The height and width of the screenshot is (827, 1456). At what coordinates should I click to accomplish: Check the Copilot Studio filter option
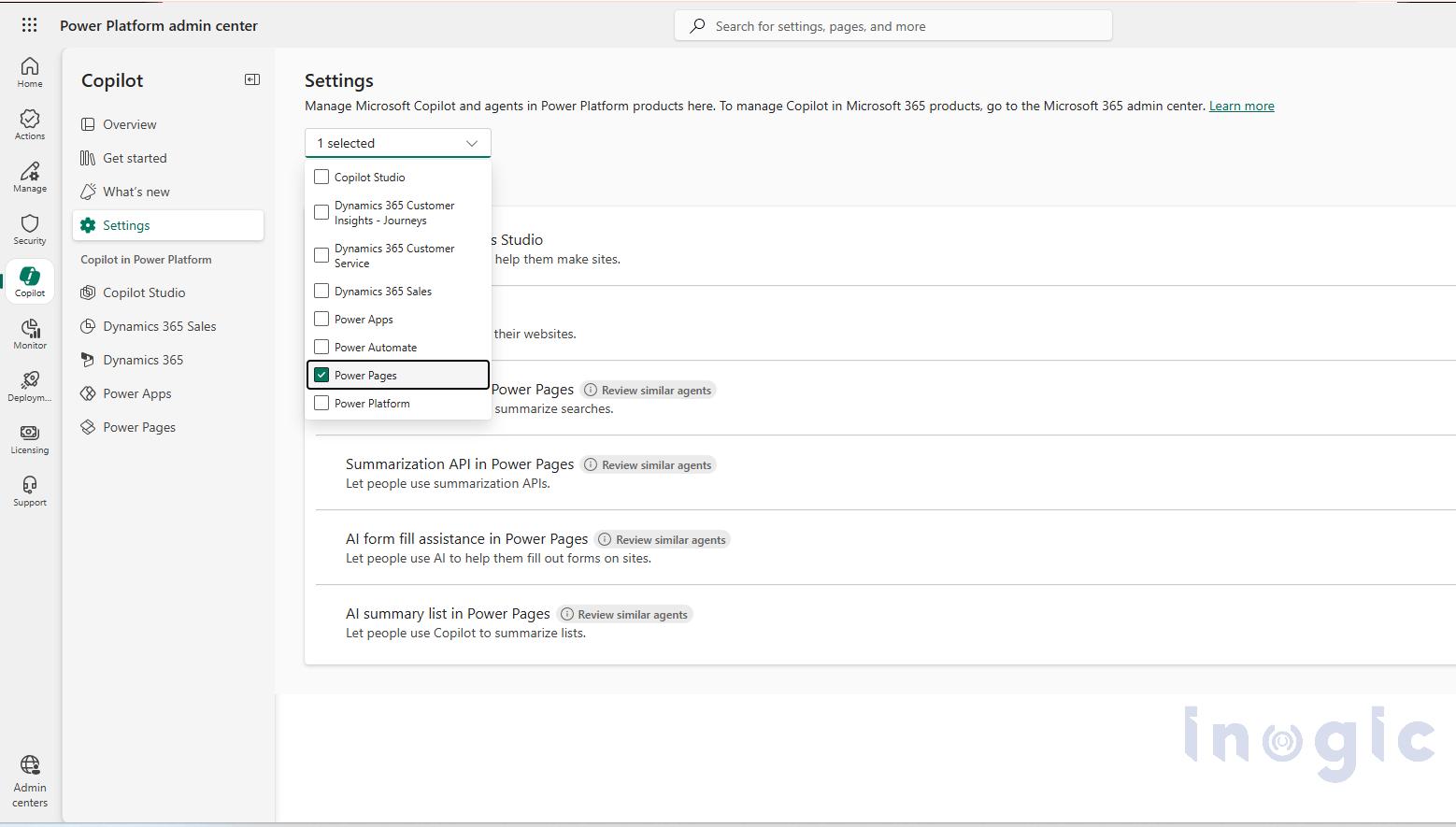[321, 177]
